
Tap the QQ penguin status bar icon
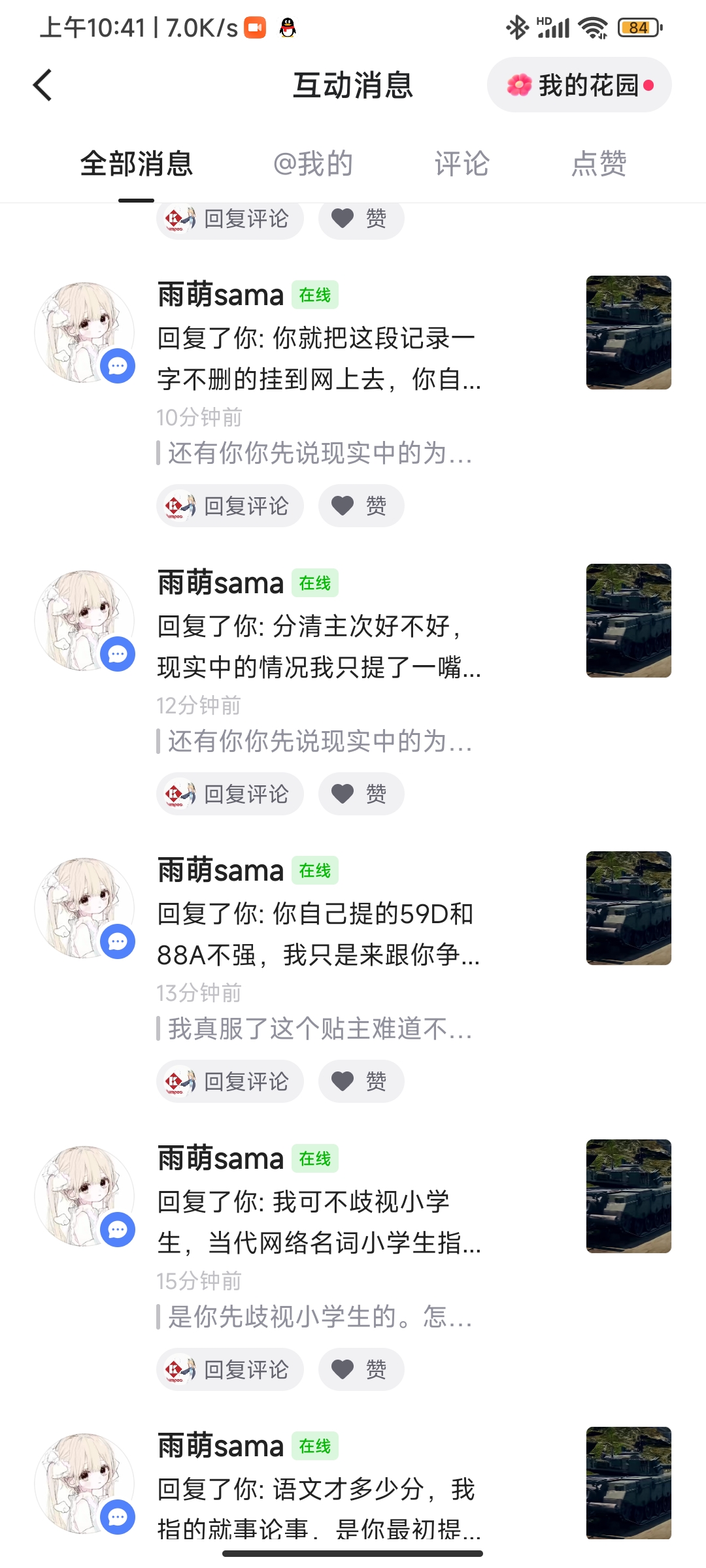[x=288, y=27]
